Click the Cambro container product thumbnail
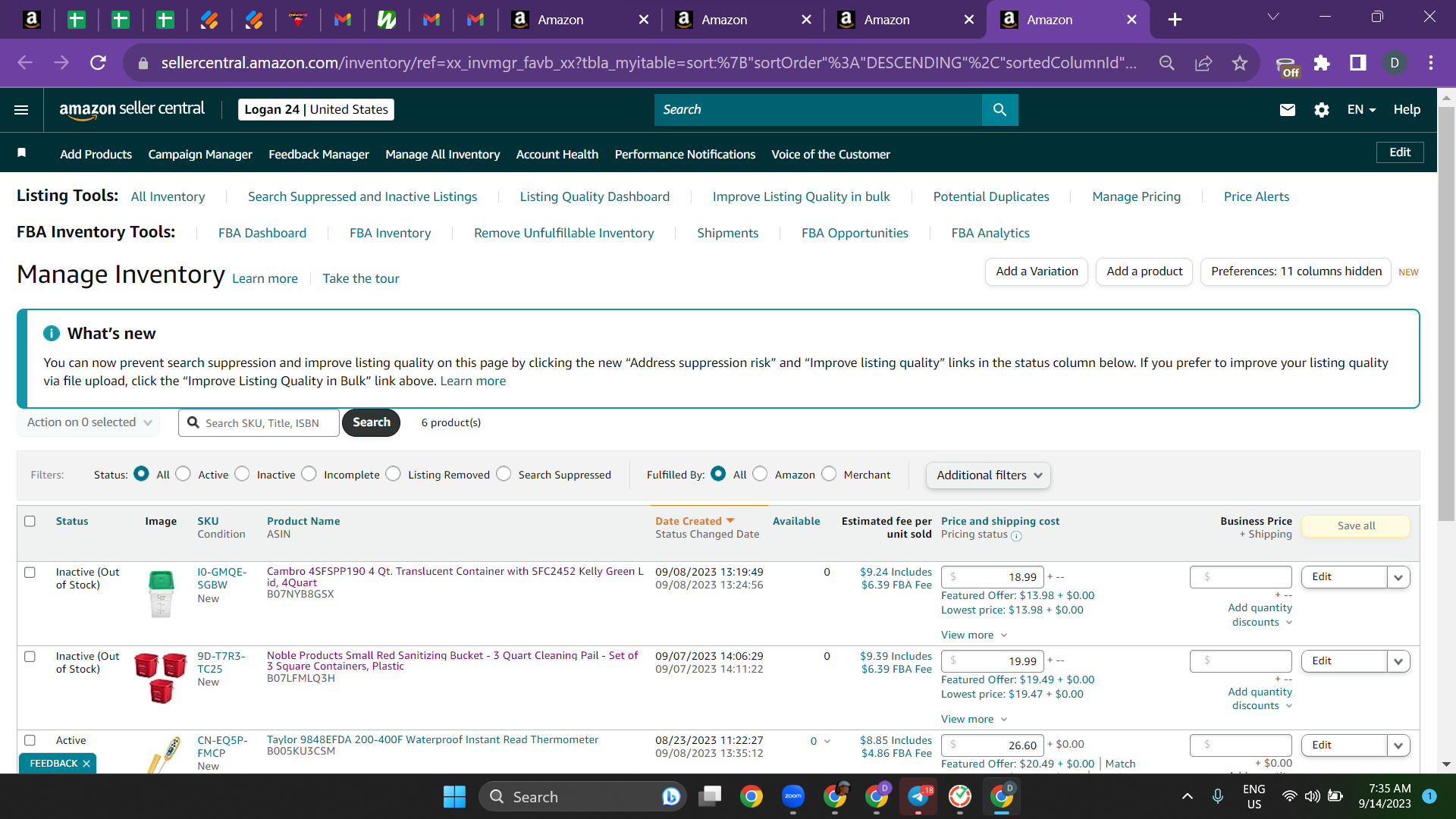This screenshot has height=819, width=1456. pos(161,595)
